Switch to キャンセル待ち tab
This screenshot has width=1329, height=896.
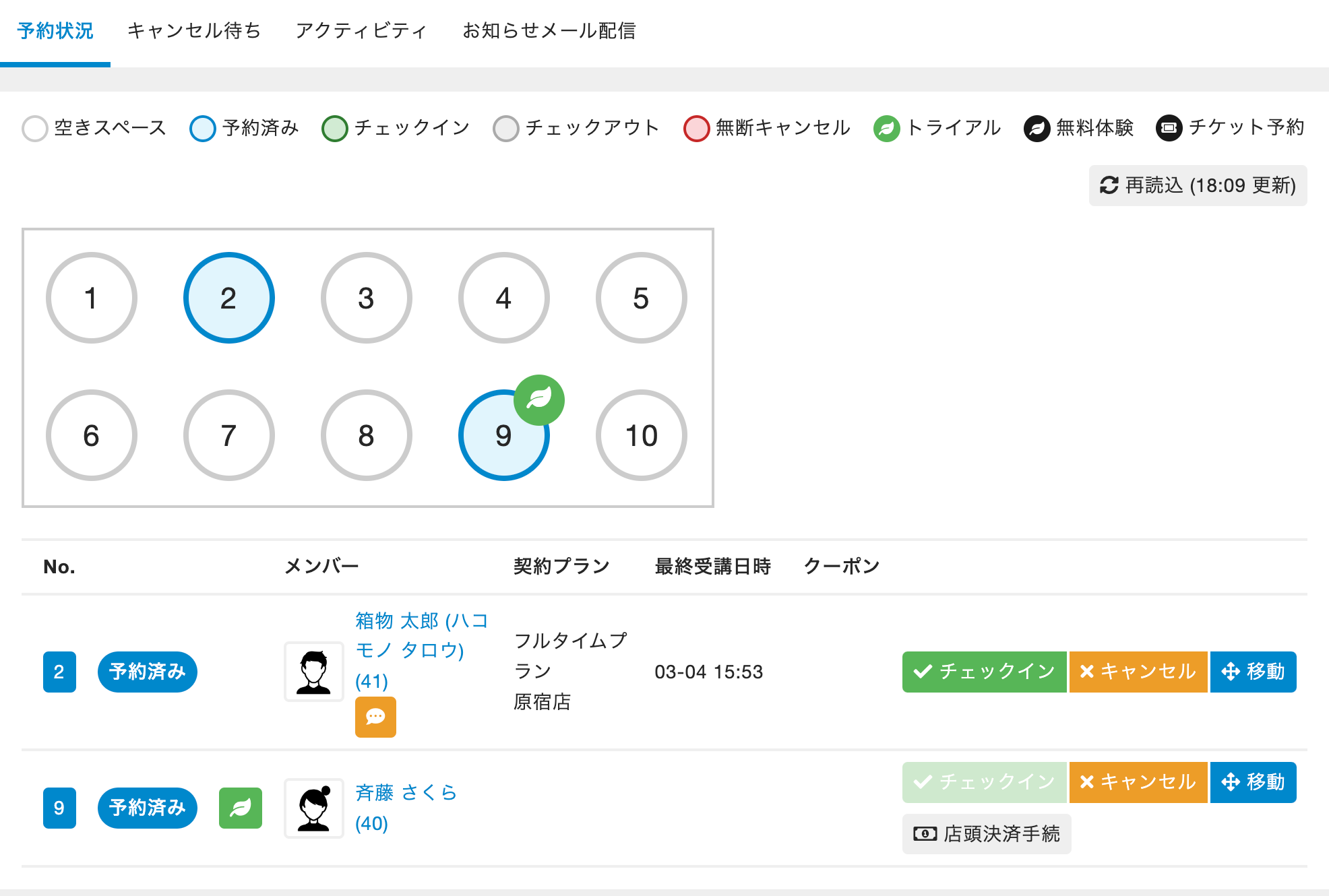point(194,31)
